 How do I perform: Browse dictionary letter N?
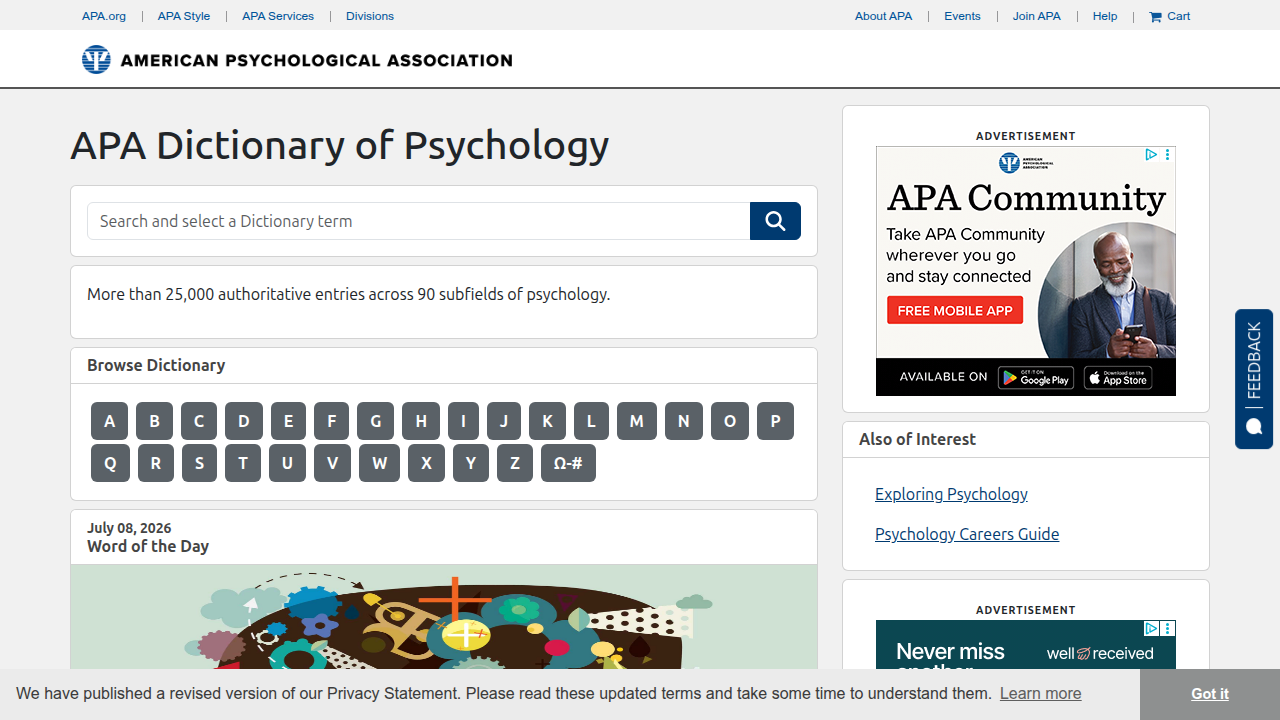pos(684,421)
